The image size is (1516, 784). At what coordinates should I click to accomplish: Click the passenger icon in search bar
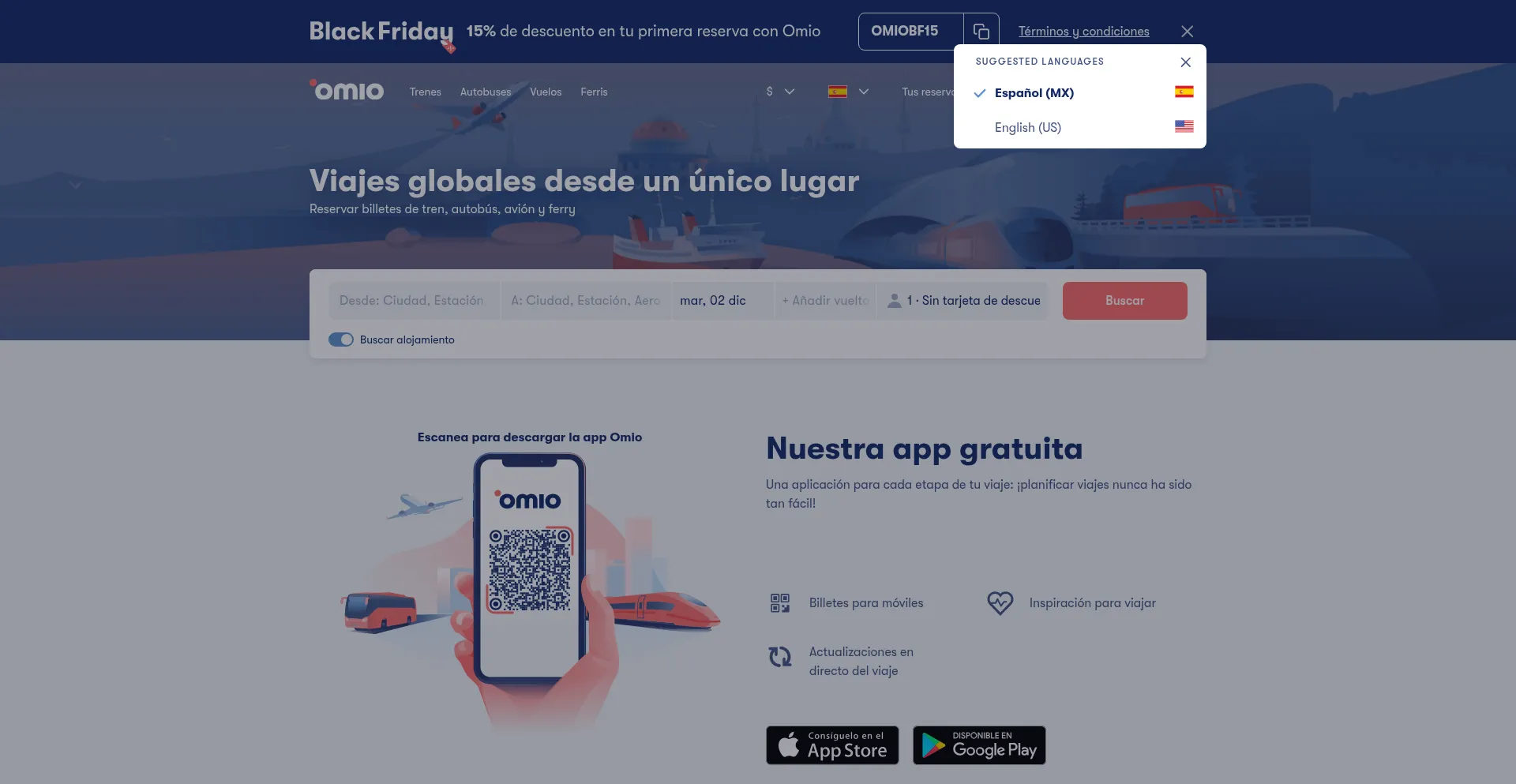[x=895, y=301]
